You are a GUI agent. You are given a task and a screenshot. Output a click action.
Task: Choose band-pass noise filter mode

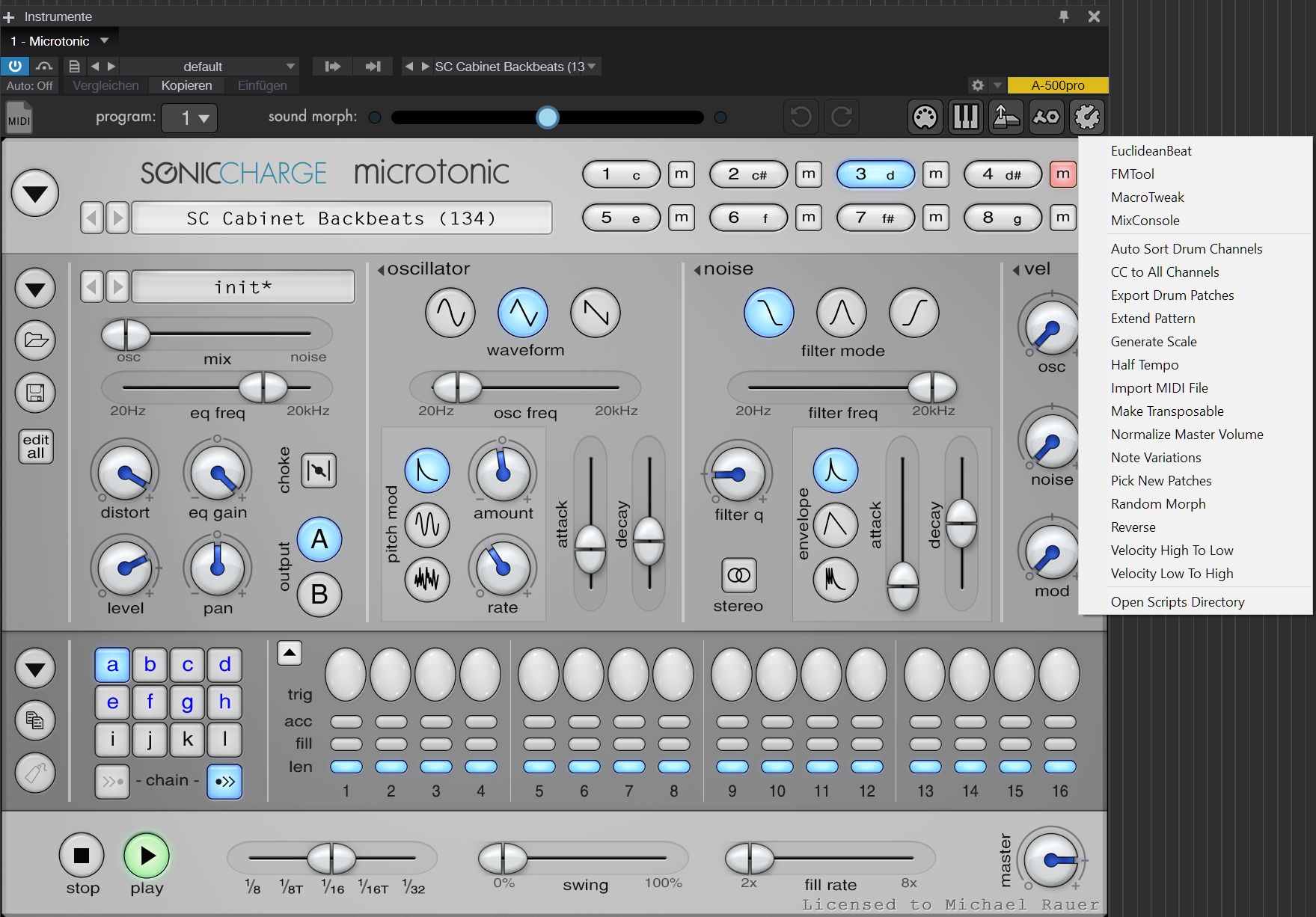click(842, 313)
